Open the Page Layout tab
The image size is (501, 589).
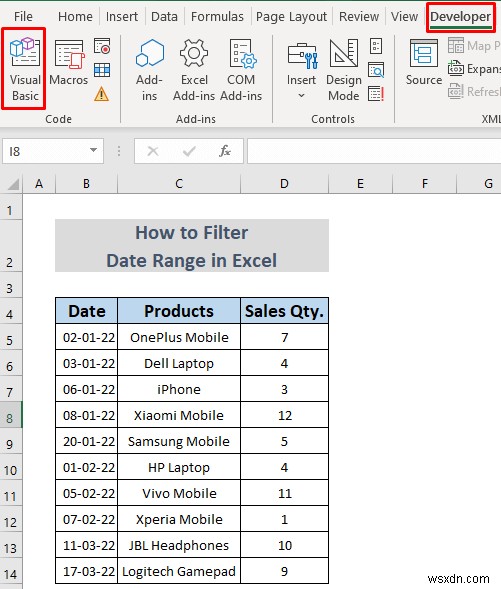(x=291, y=17)
